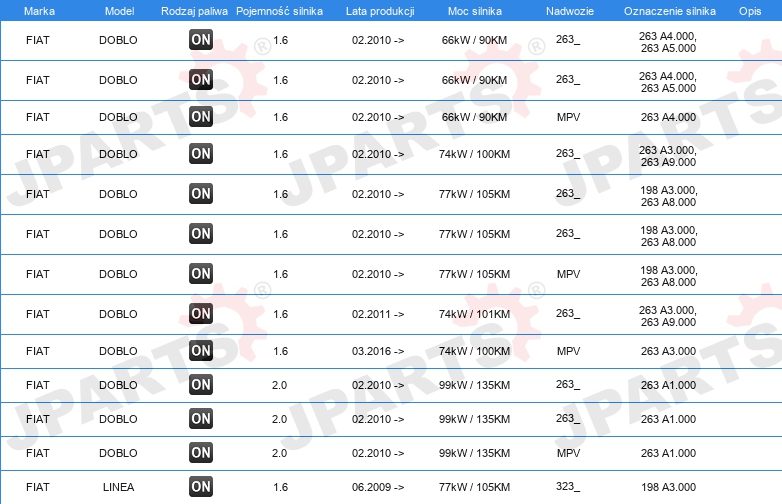The height and width of the screenshot is (504, 782).
Task: Click the Rodzaj paliwa column header
Action: click(x=195, y=11)
